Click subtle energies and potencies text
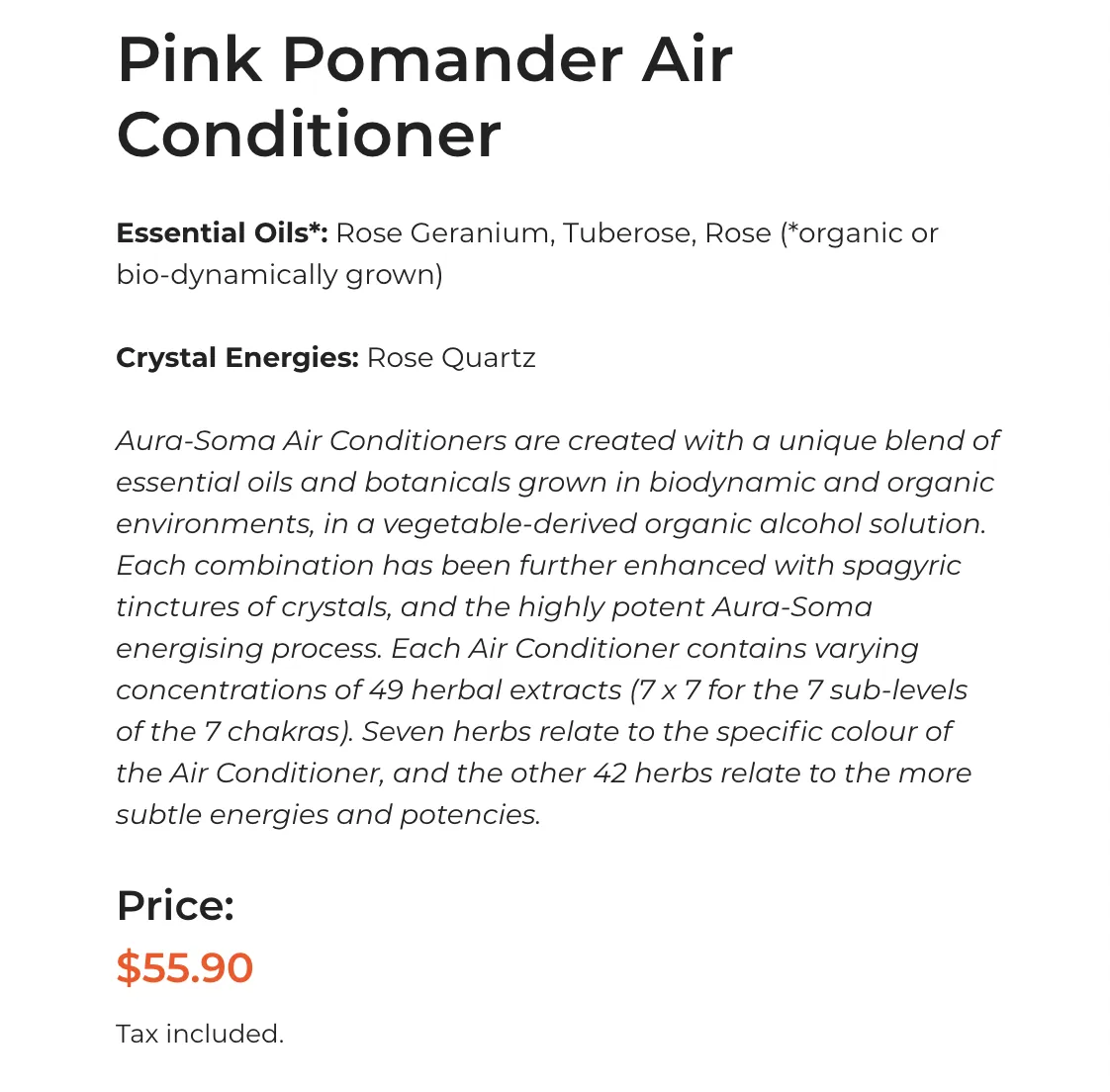1110x1092 pixels. pos(328,815)
